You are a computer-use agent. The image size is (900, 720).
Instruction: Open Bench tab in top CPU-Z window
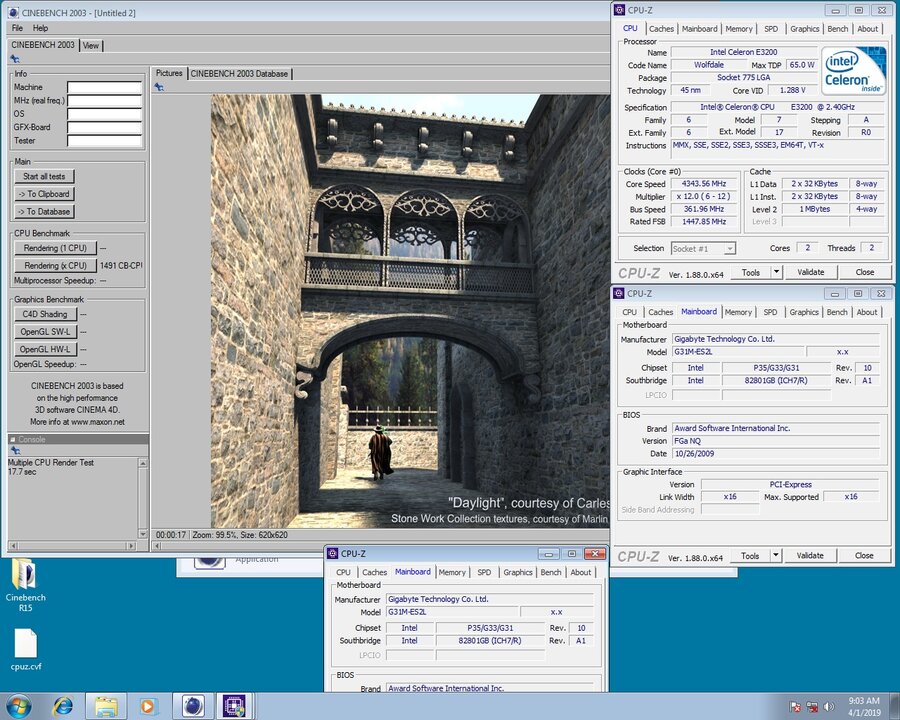pyautogui.click(x=837, y=29)
